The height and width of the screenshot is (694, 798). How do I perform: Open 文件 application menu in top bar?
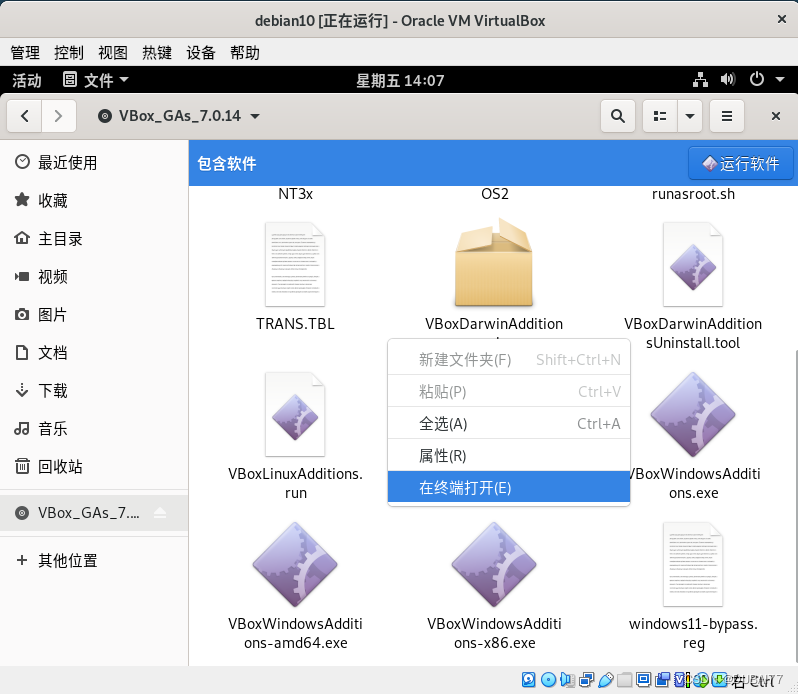pyautogui.click(x=96, y=80)
